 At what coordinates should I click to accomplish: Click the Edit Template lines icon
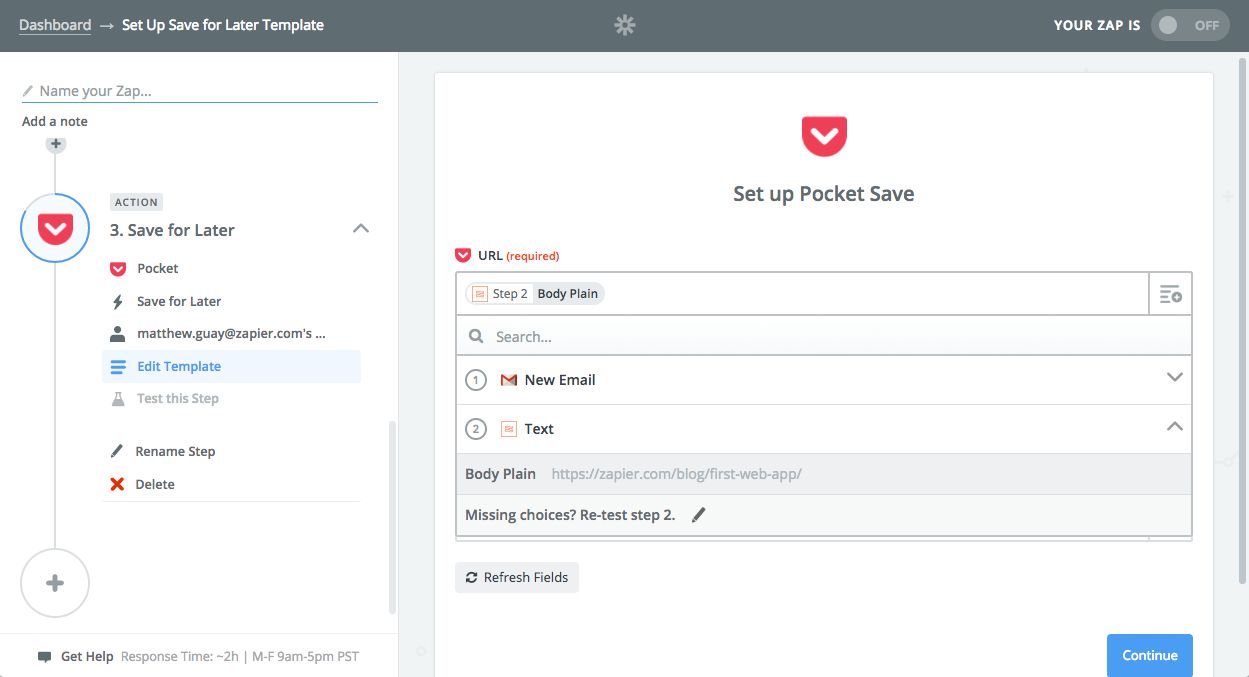point(117,366)
